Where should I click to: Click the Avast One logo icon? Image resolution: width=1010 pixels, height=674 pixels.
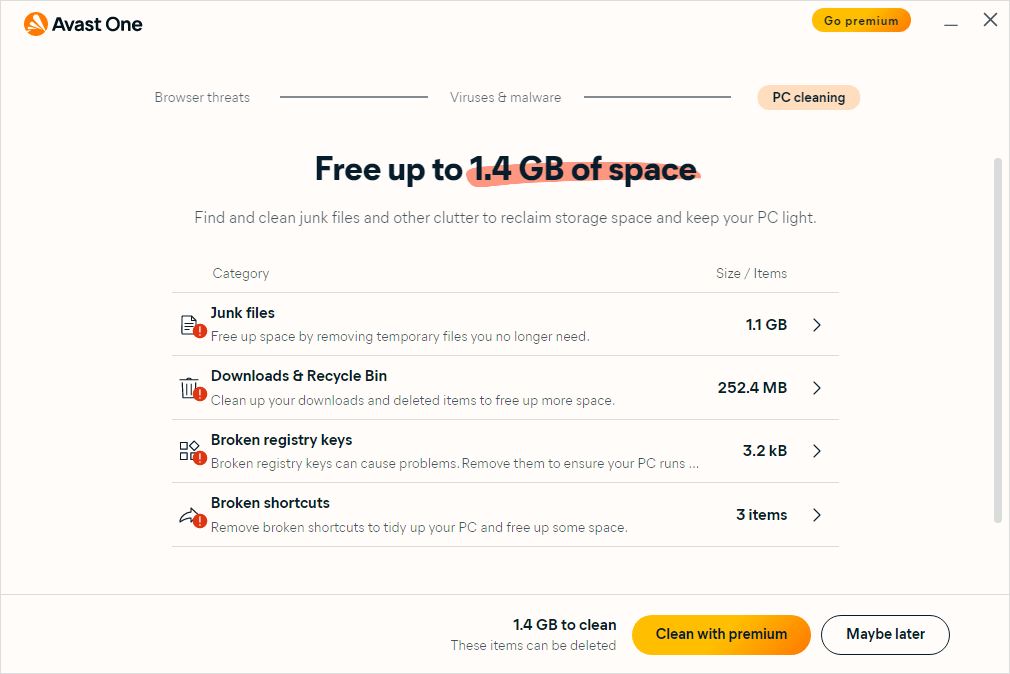click(x=36, y=24)
